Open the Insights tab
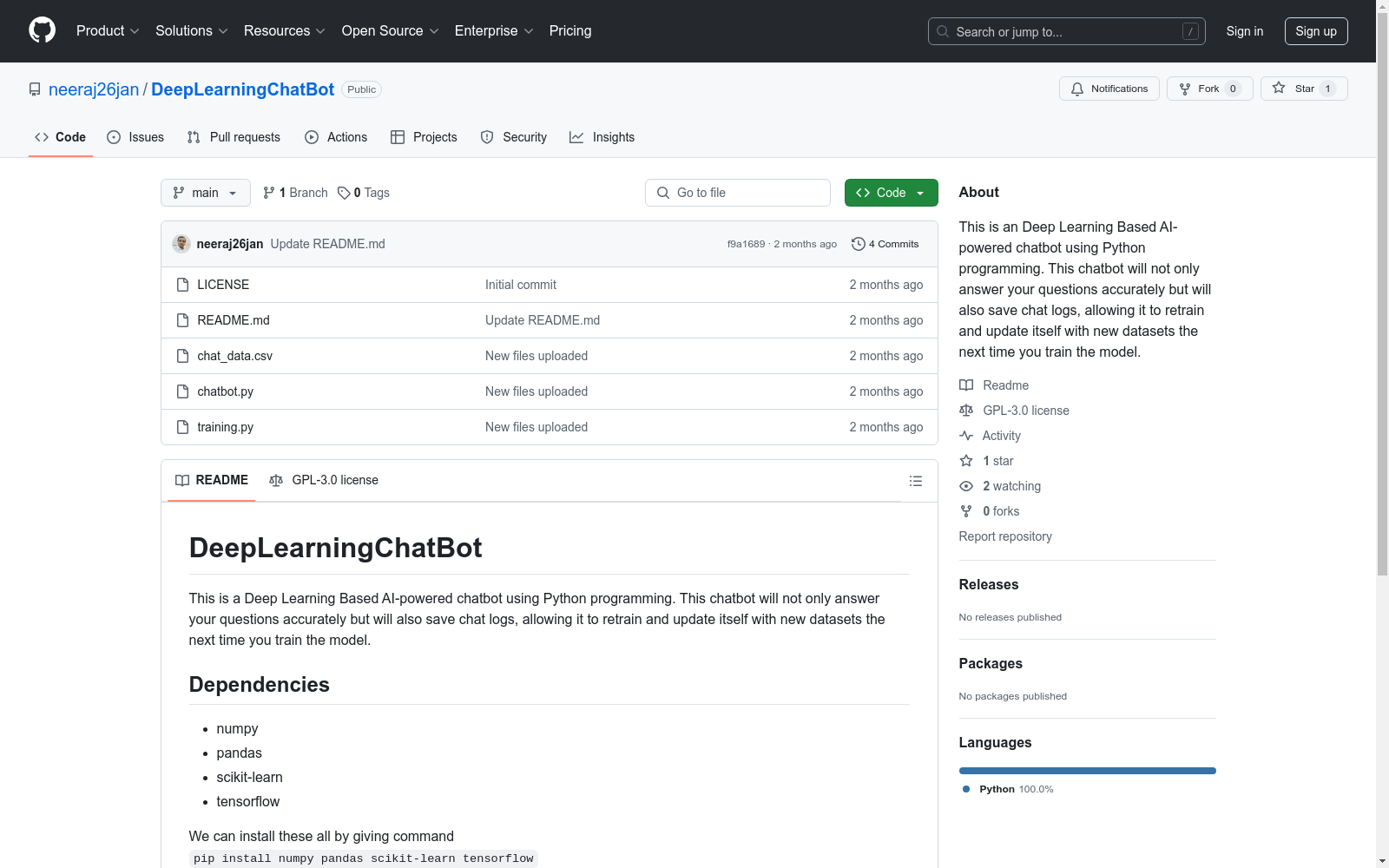This screenshot has height=868, width=1389. click(x=602, y=137)
